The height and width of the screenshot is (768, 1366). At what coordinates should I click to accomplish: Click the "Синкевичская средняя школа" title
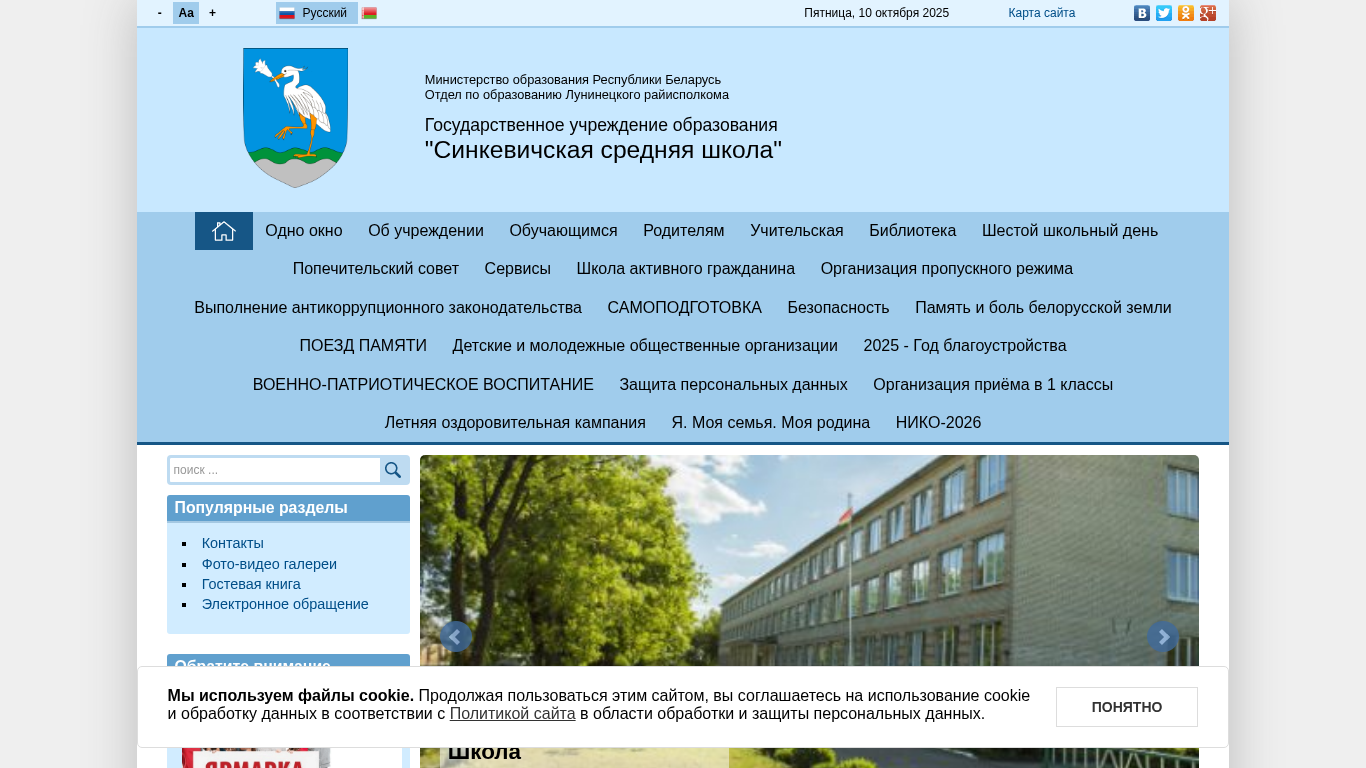click(x=603, y=150)
